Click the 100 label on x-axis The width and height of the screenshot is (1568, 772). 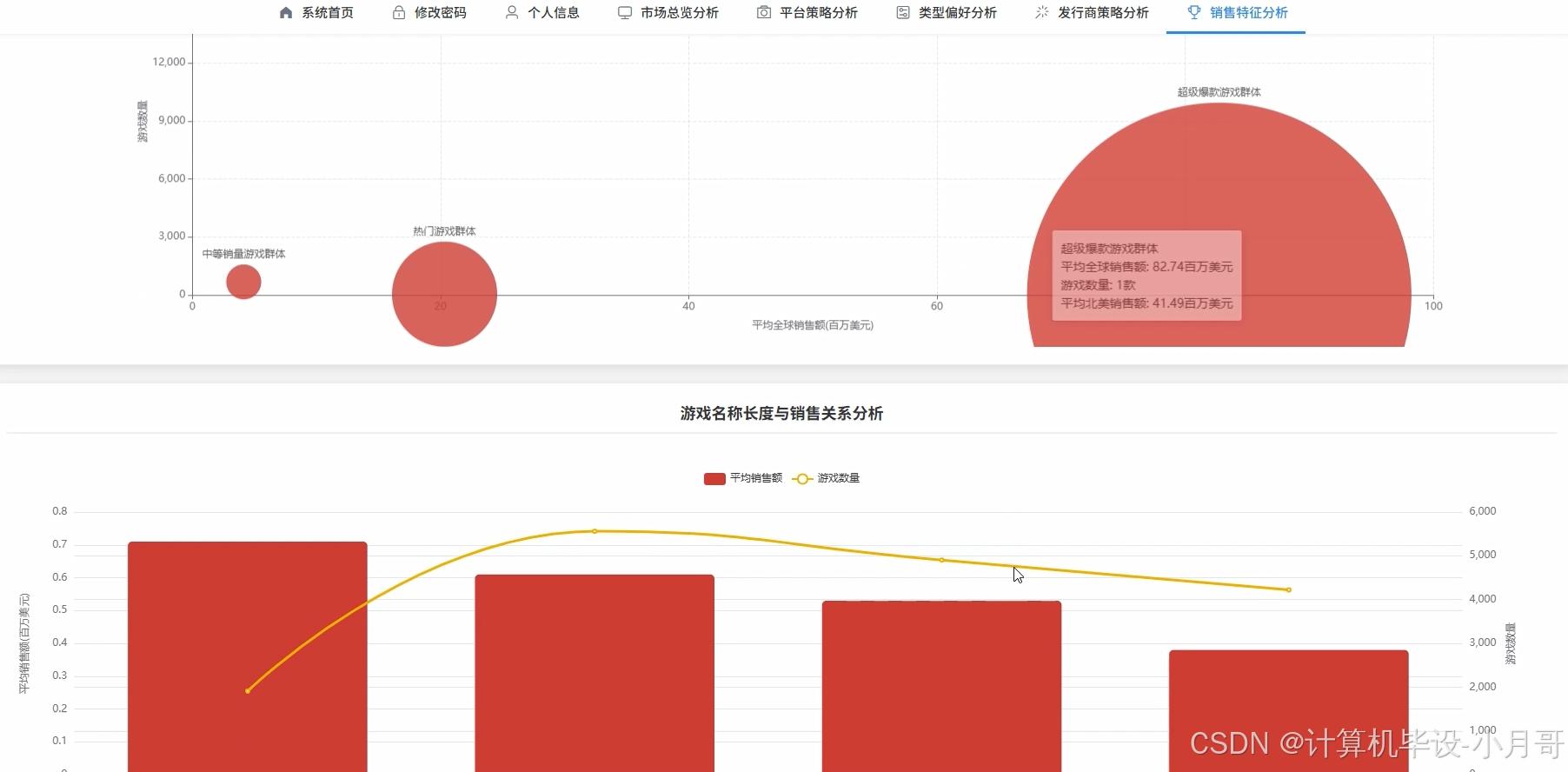(x=1433, y=306)
